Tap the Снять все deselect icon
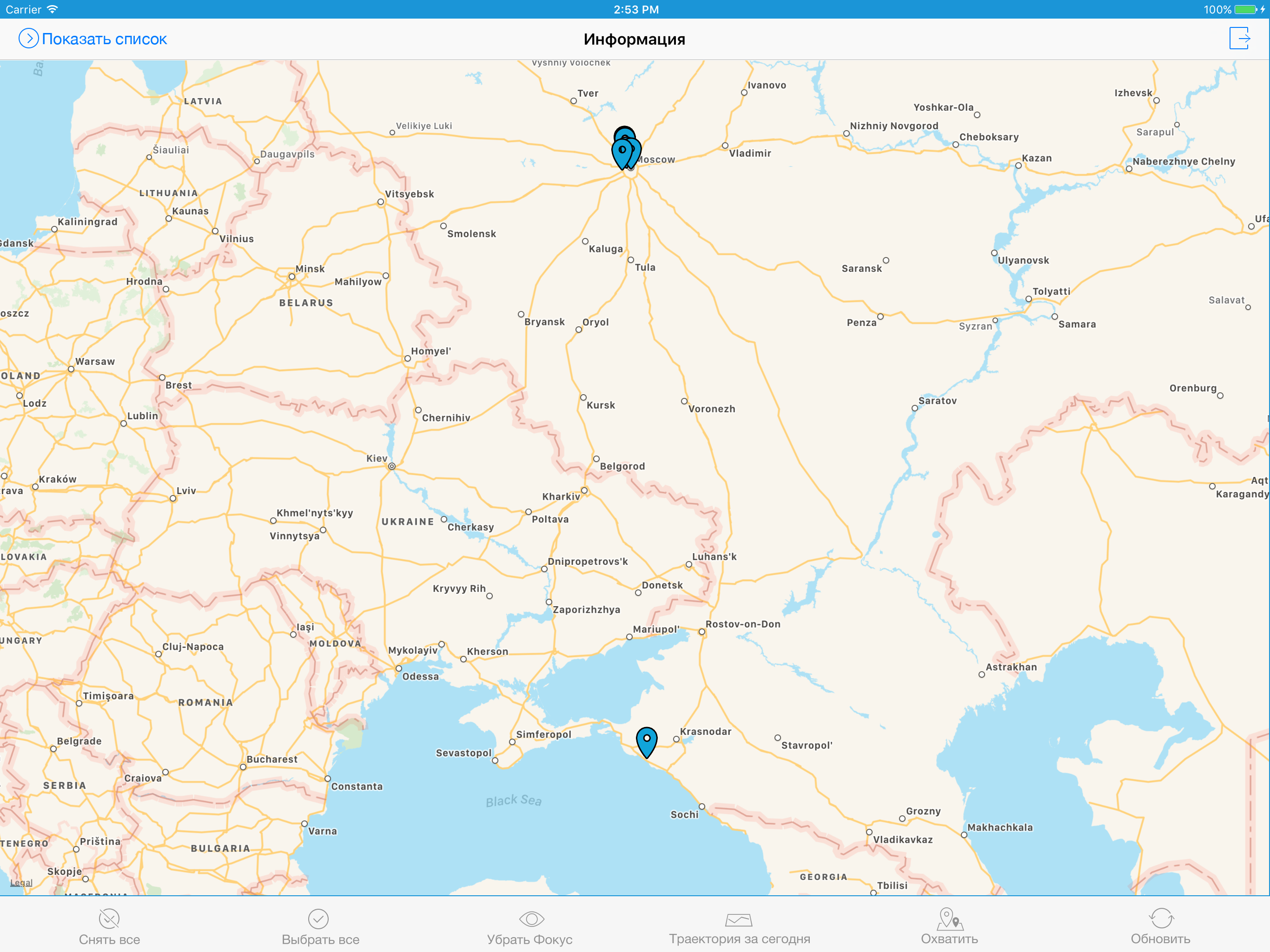1270x952 pixels. point(109,919)
